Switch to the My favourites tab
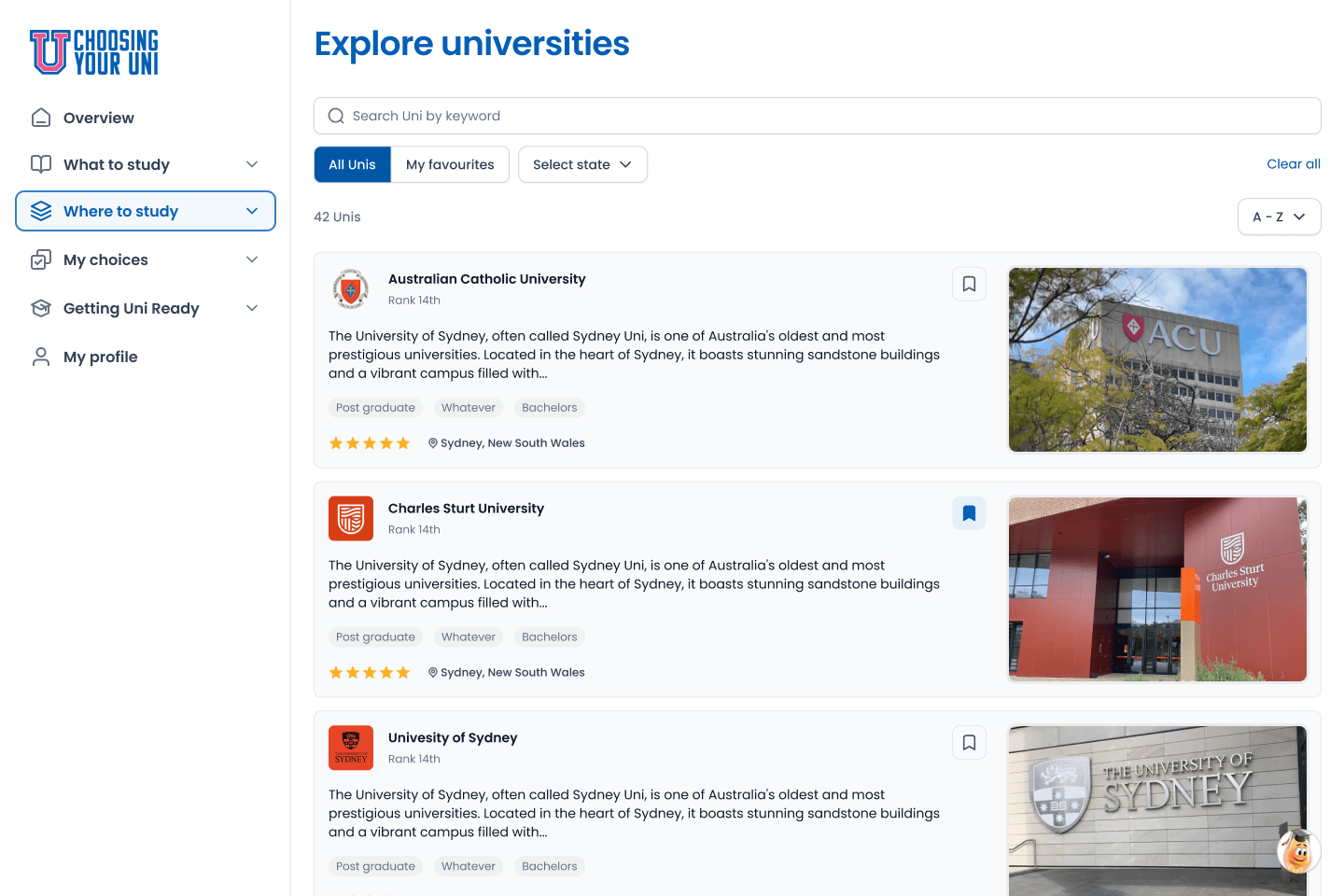1344x896 pixels. pyautogui.click(x=450, y=164)
